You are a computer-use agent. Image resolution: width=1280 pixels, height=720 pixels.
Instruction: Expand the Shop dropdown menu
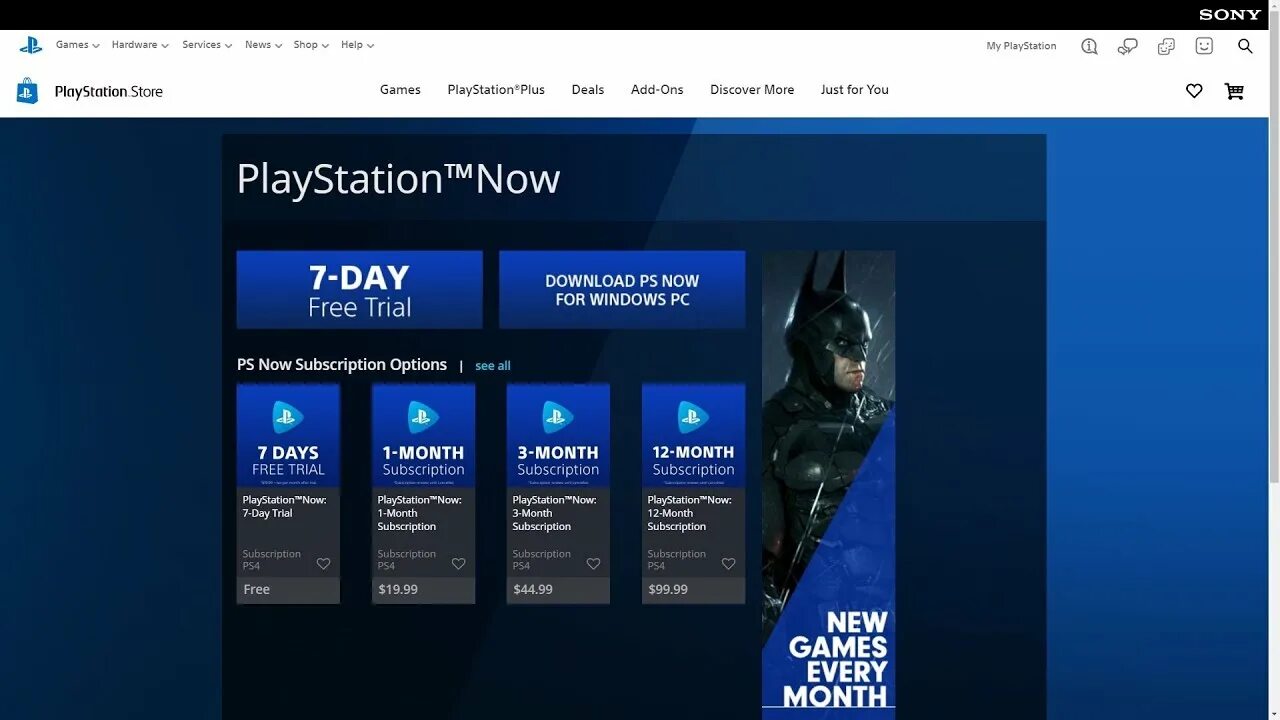click(x=311, y=45)
